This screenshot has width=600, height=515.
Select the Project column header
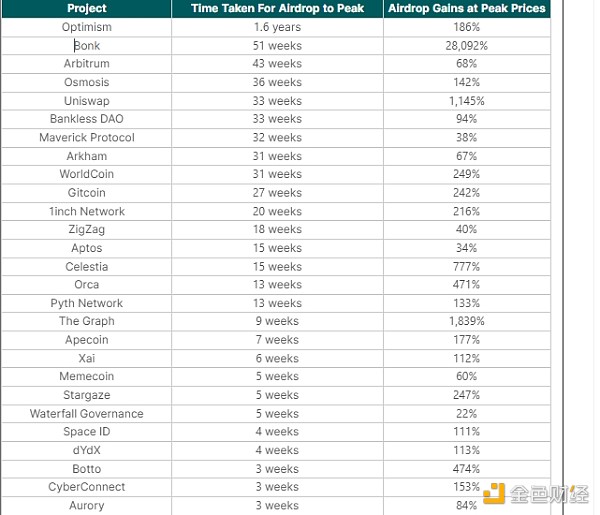click(87, 8)
